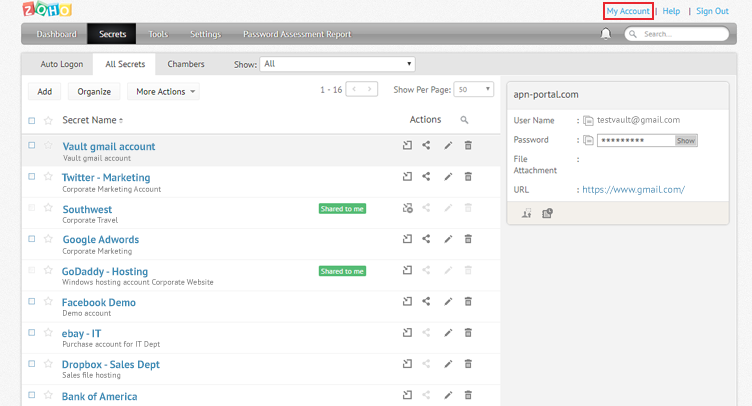752x406 pixels.
Task: Copy the user name to clipboard
Action: [589, 120]
